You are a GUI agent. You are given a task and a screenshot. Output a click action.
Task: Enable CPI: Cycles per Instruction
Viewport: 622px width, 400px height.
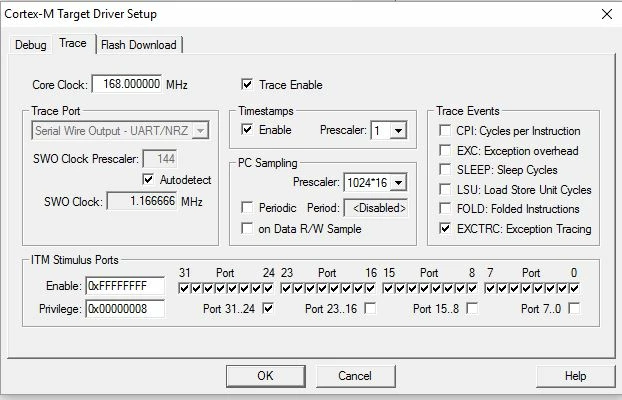445,130
